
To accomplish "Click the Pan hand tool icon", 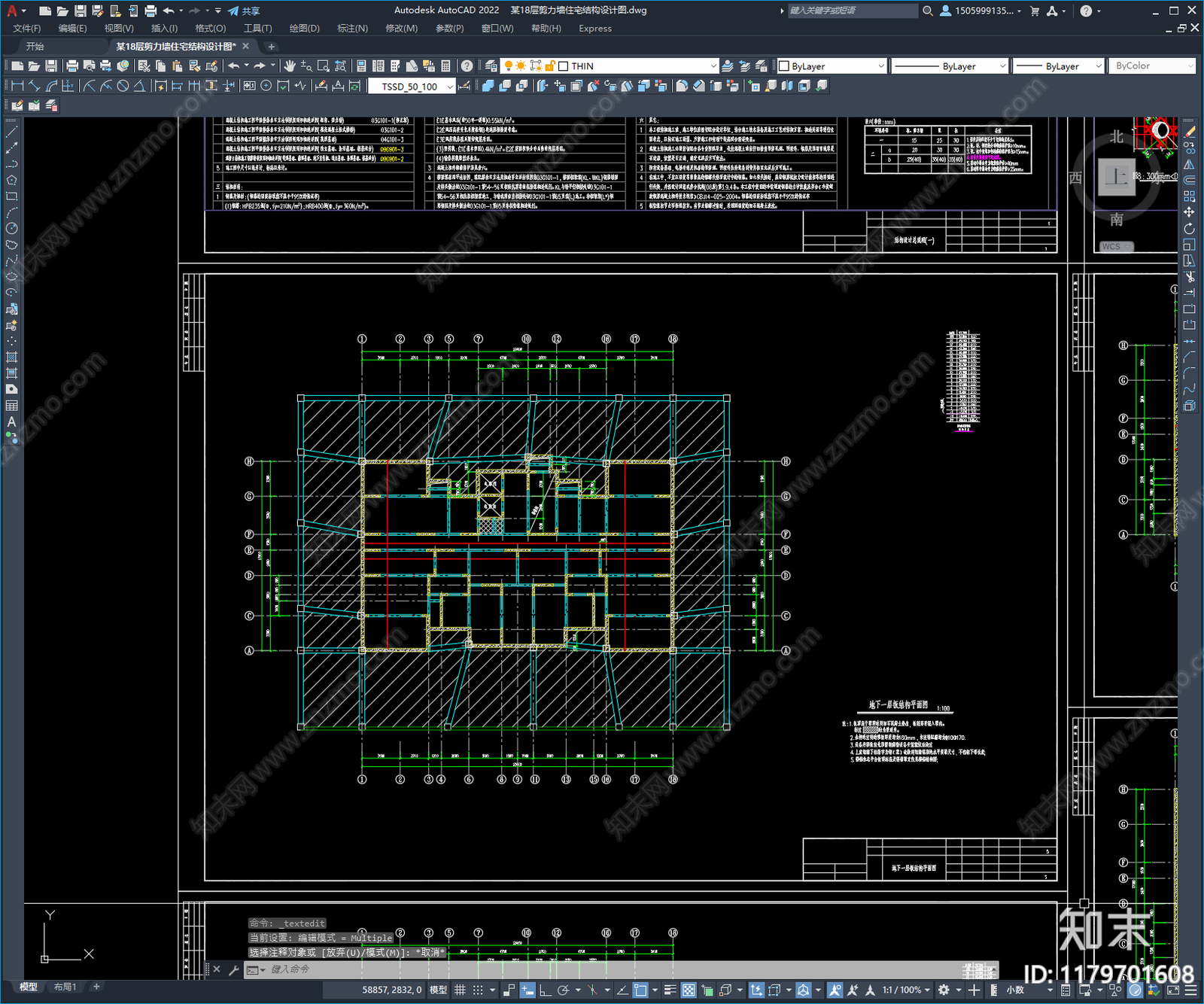I will (x=290, y=66).
